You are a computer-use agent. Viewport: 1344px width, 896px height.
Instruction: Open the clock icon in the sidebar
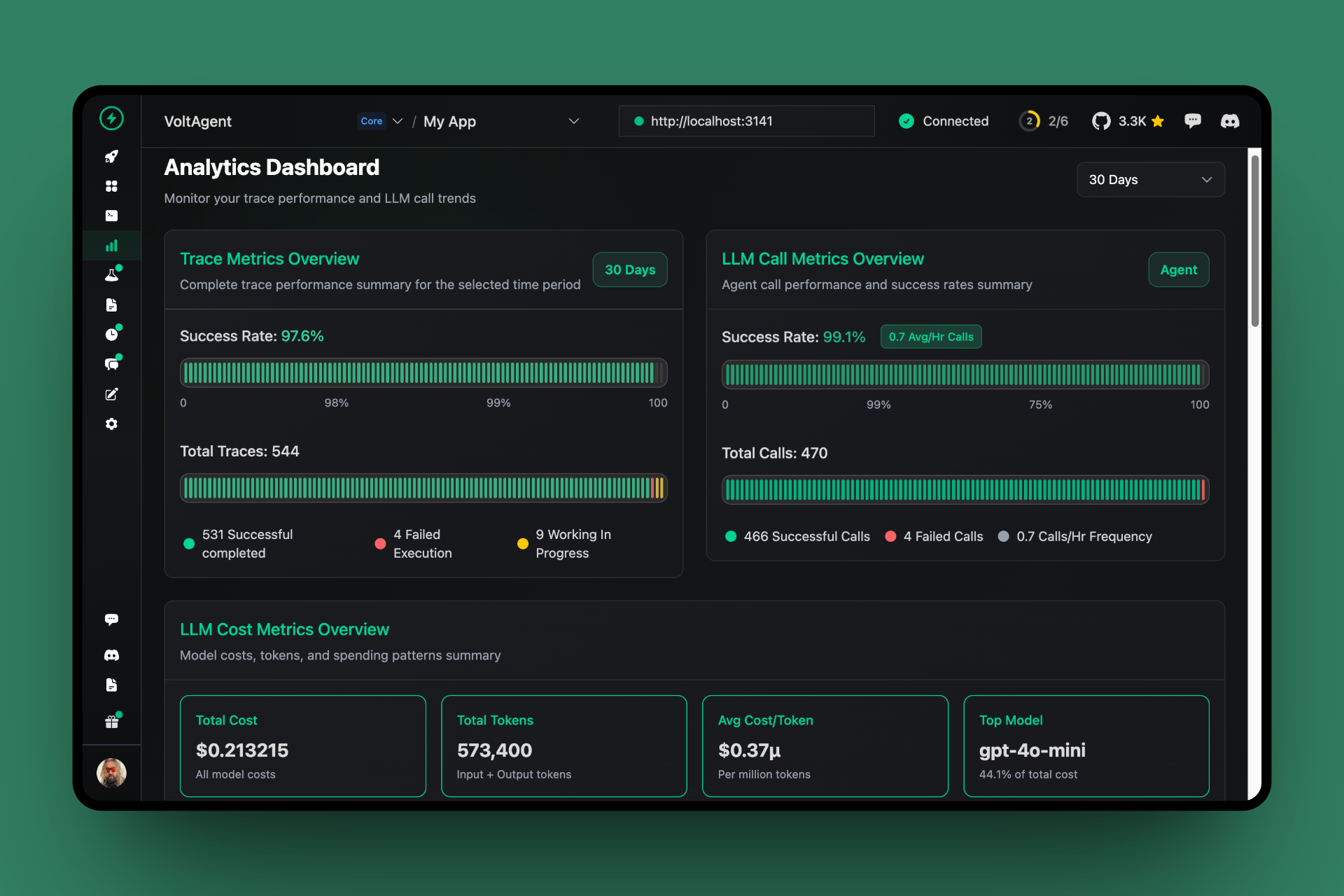point(111,335)
